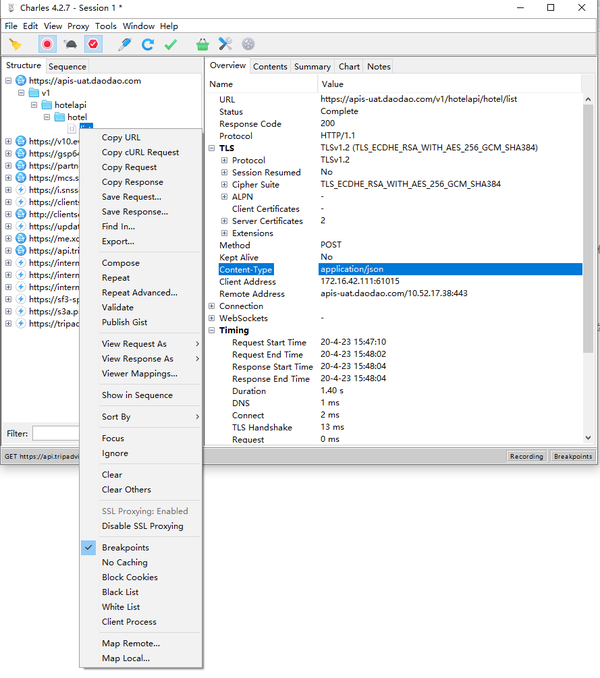The image size is (600, 678).
Task: Switch to the Summary tab
Action: click(x=312, y=67)
